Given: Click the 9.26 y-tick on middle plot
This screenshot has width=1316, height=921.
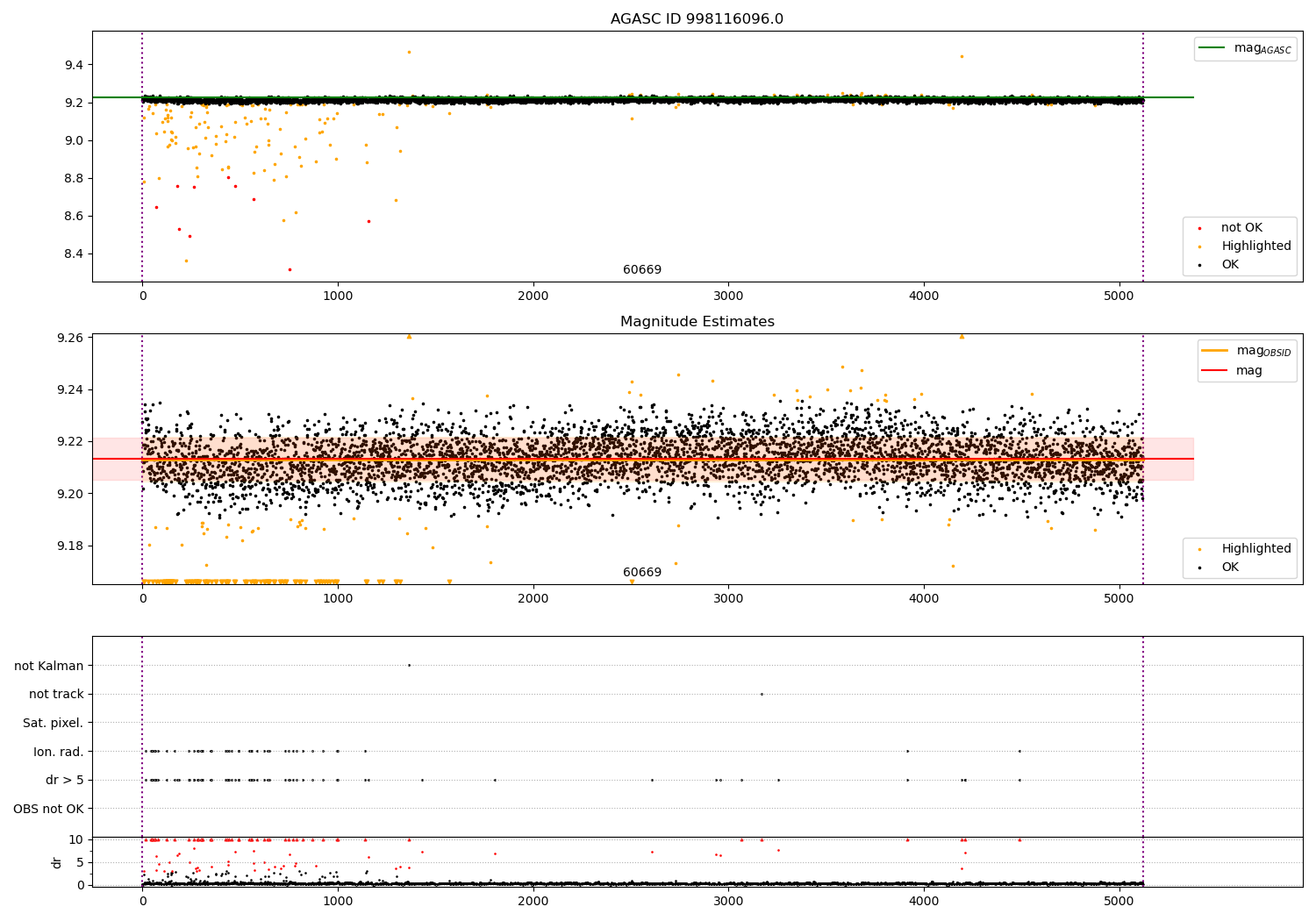Looking at the screenshot, I should (70, 338).
